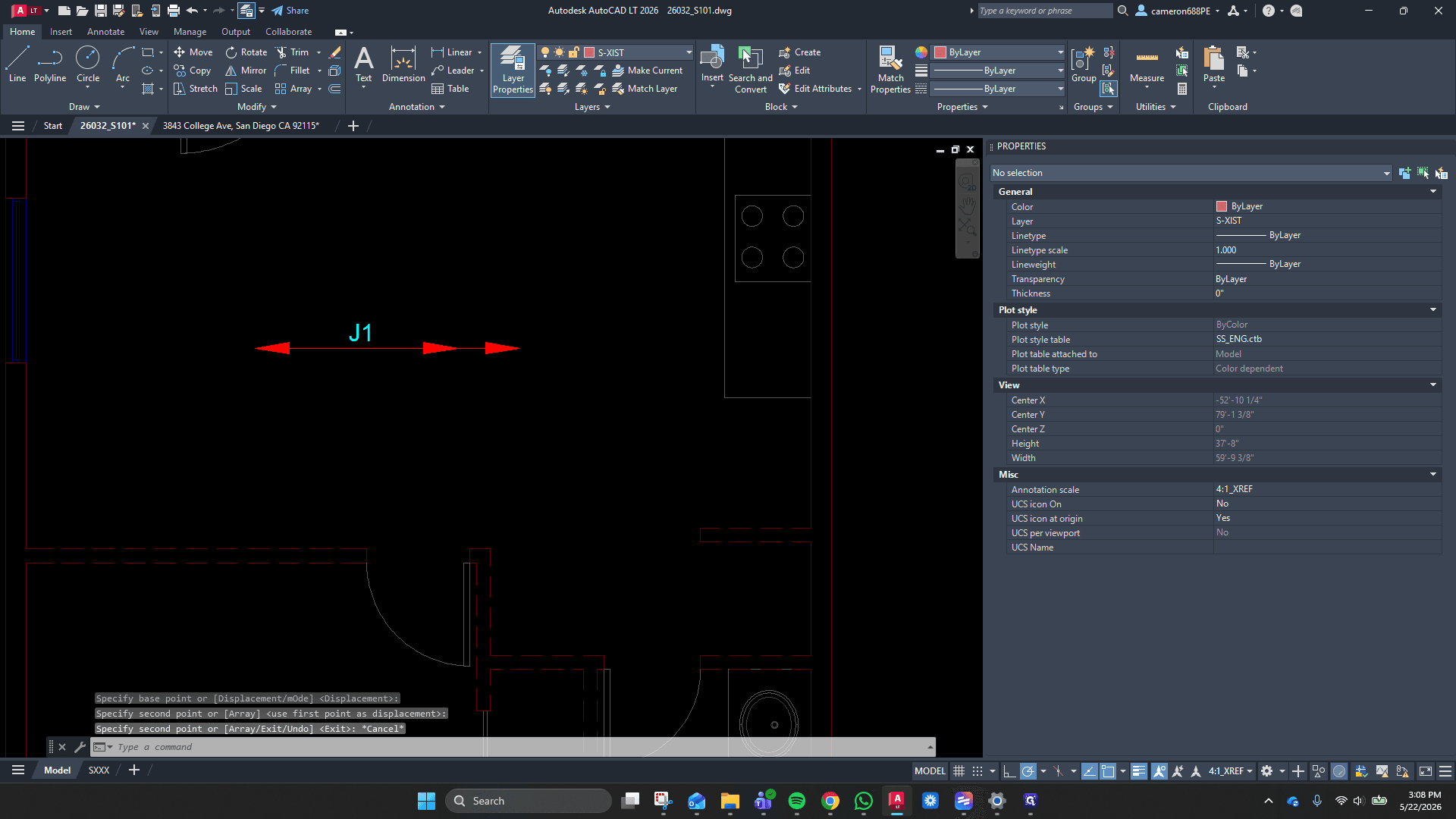Collapse the General properties section
This screenshot has width=1456, height=819.
tap(1433, 192)
